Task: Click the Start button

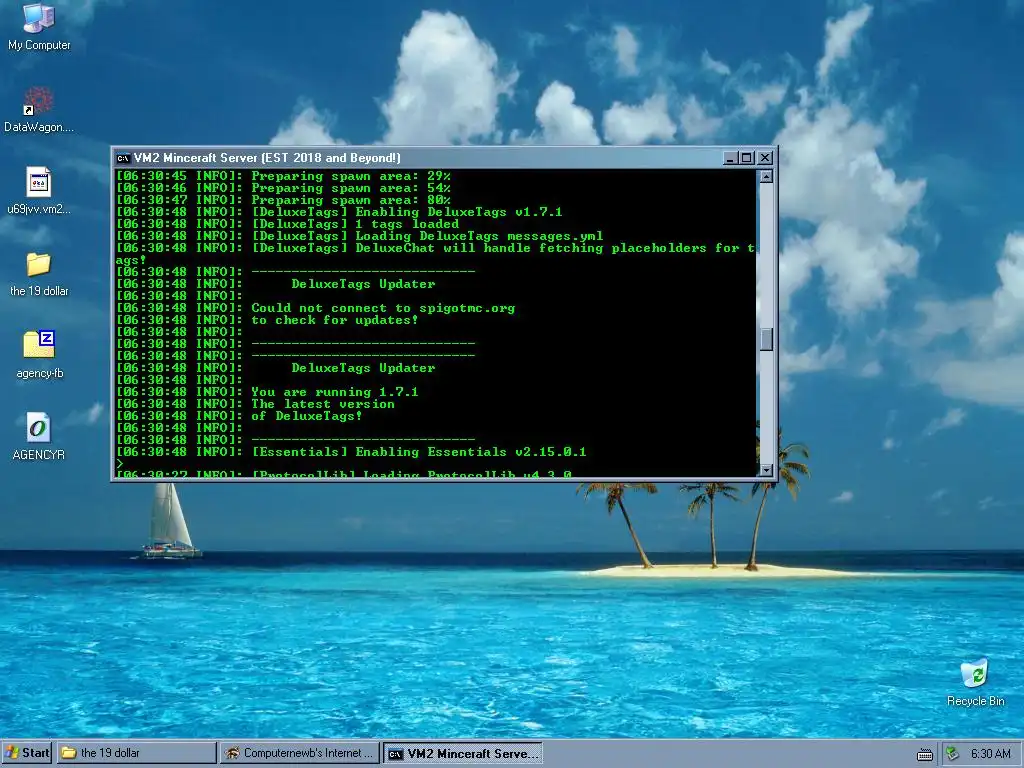Action: pos(27,753)
